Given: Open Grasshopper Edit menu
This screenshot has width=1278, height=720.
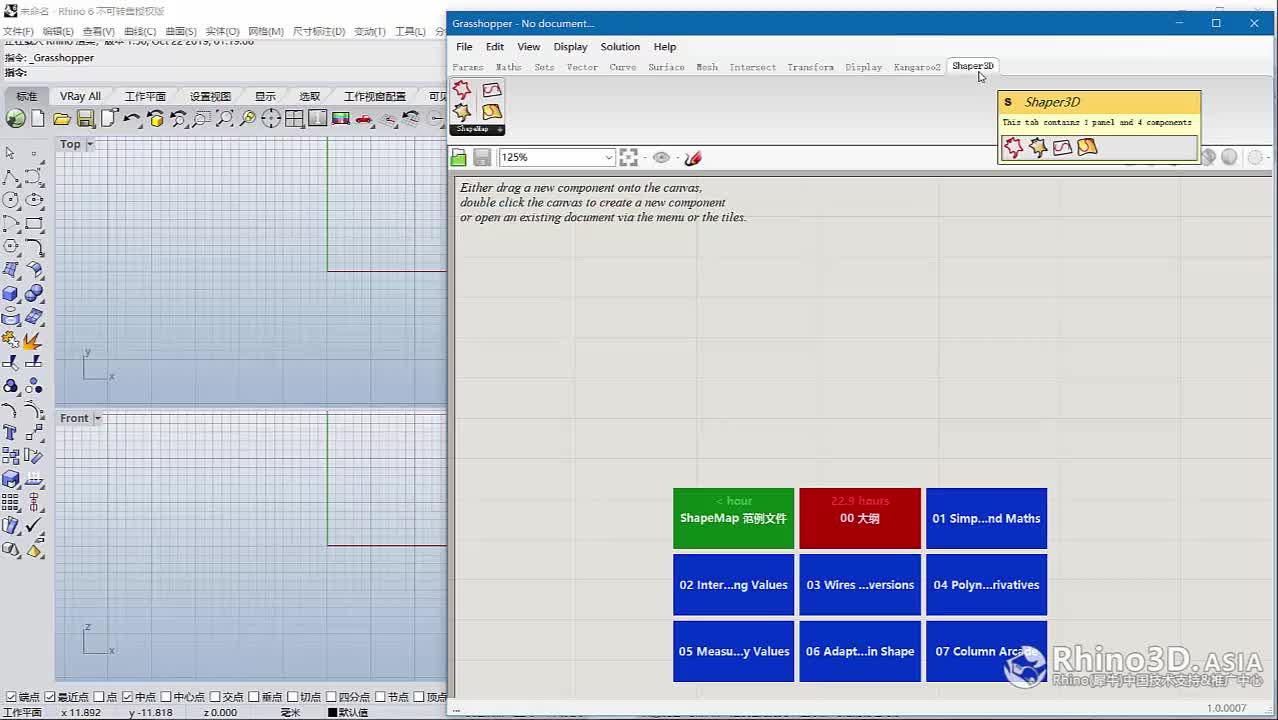Looking at the screenshot, I should point(495,47).
